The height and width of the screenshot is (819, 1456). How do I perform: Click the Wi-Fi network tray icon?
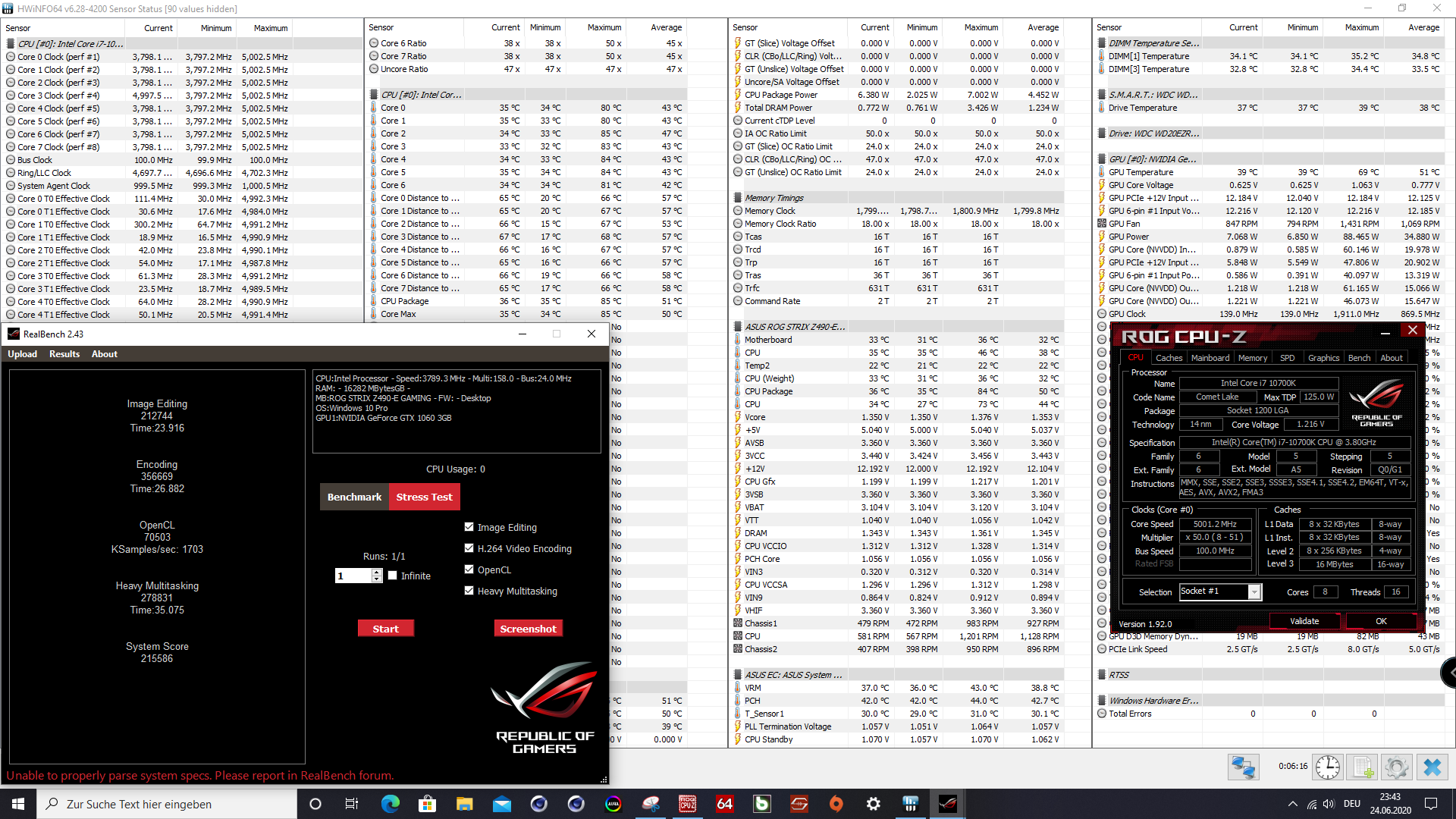click(1311, 804)
